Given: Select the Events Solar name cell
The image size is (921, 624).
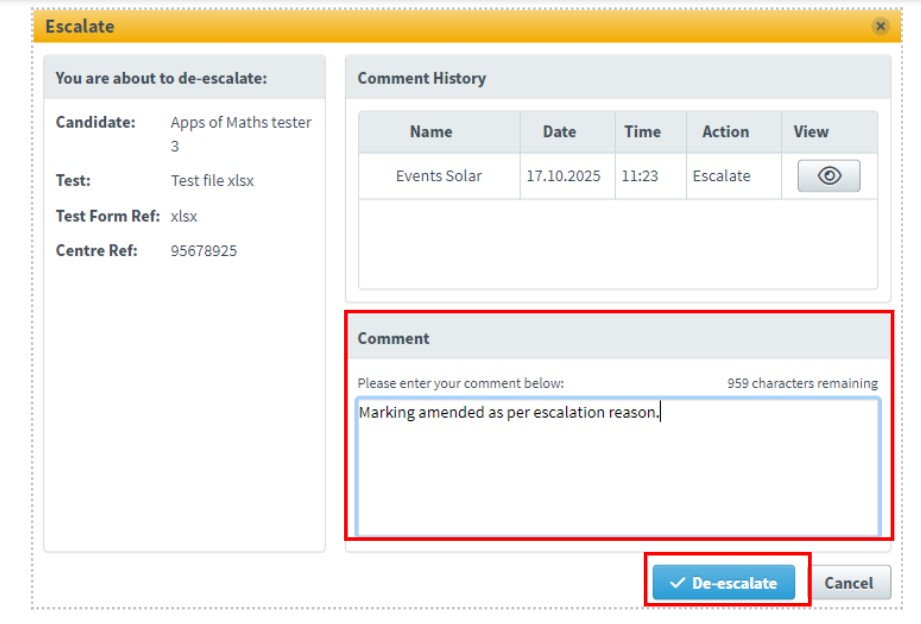Looking at the screenshot, I should click(x=438, y=176).
